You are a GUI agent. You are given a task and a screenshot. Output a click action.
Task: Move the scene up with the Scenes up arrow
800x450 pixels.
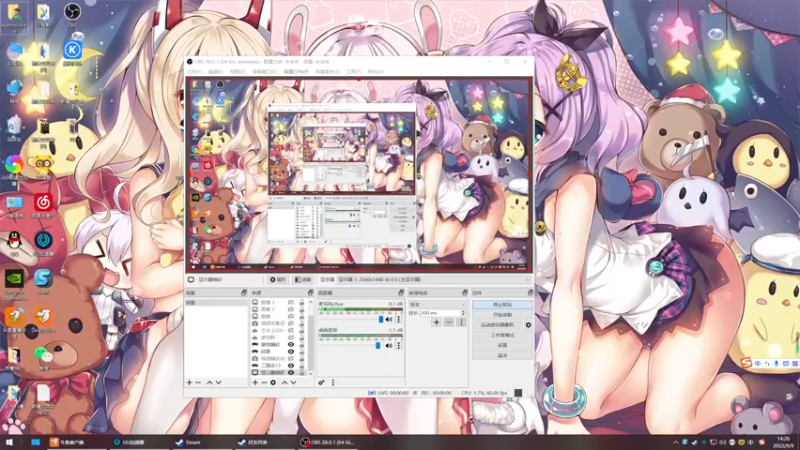click(209, 382)
